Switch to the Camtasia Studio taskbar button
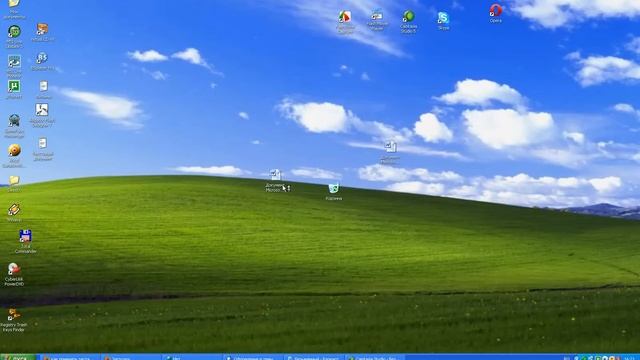The height and width of the screenshot is (360, 640). [374, 357]
